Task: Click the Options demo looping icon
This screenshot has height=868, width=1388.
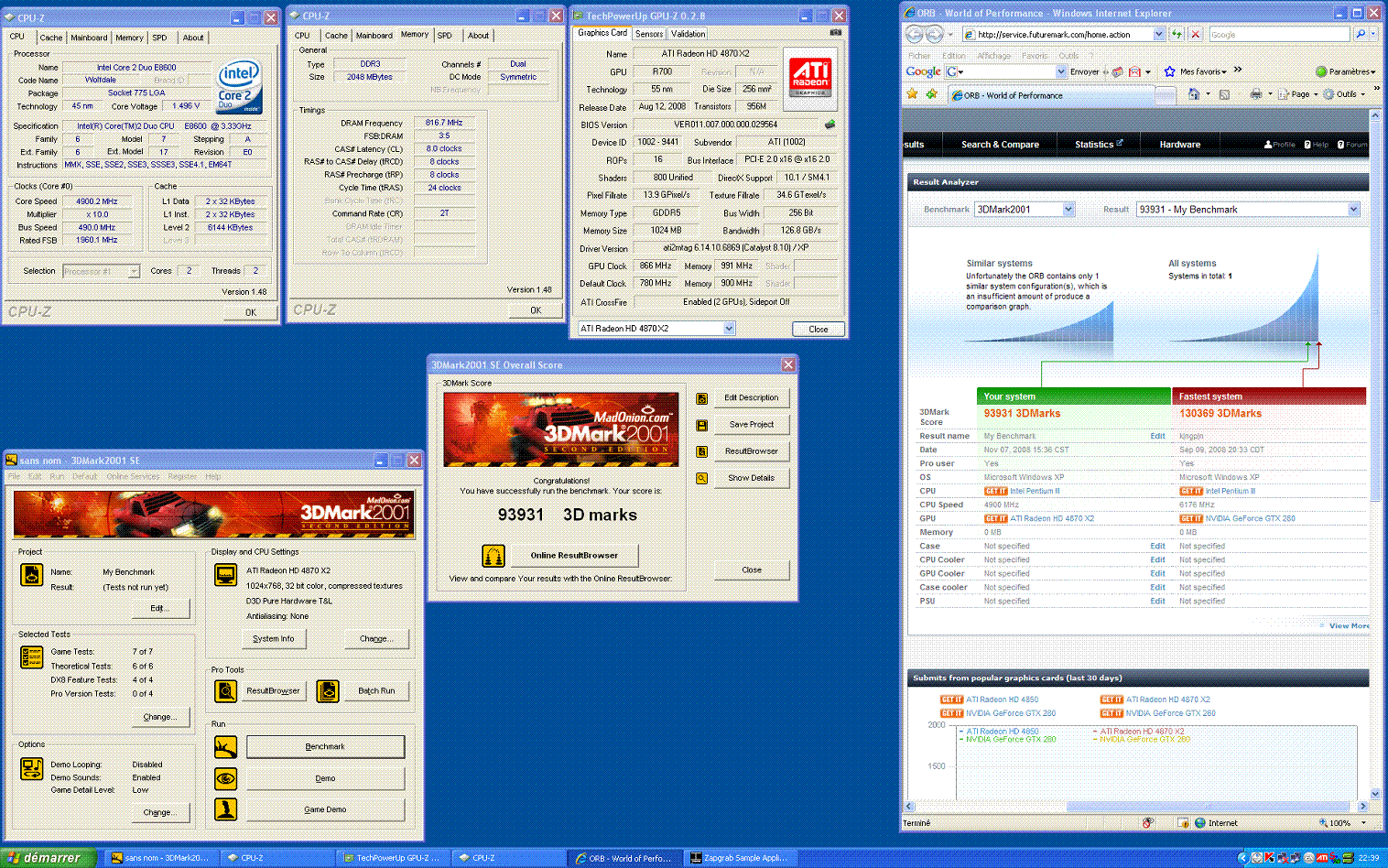Action: (31, 769)
